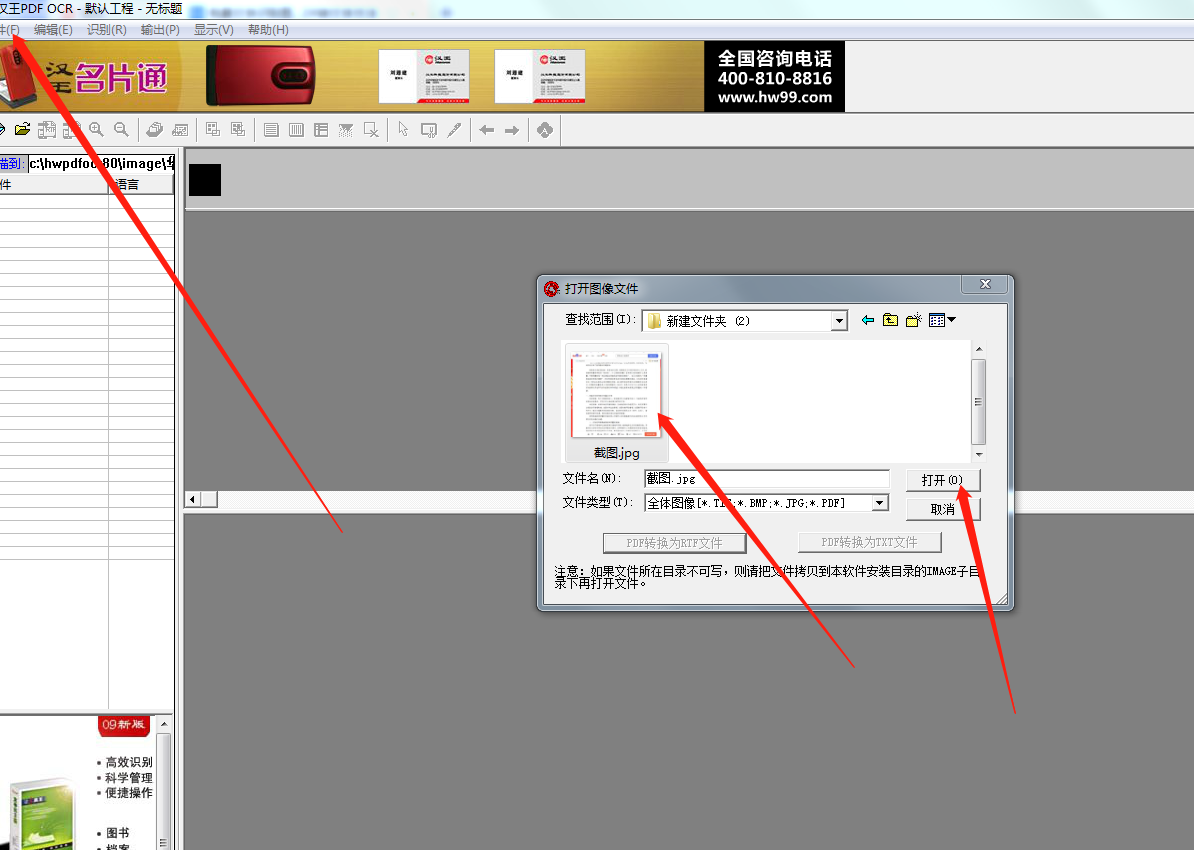Click the zoom out magnifier icon
Image resolution: width=1194 pixels, height=850 pixels.
pos(121,129)
